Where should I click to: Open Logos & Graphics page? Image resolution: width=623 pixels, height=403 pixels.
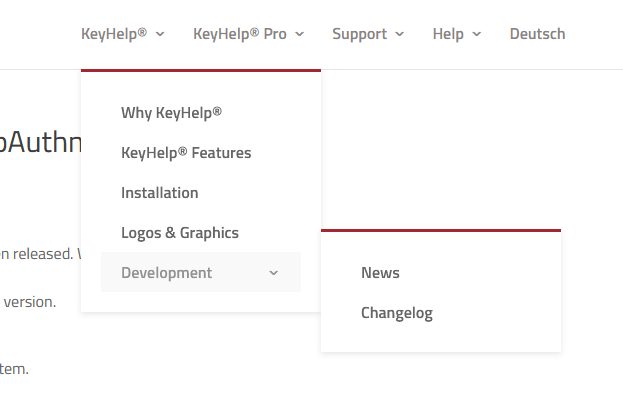[180, 233]
